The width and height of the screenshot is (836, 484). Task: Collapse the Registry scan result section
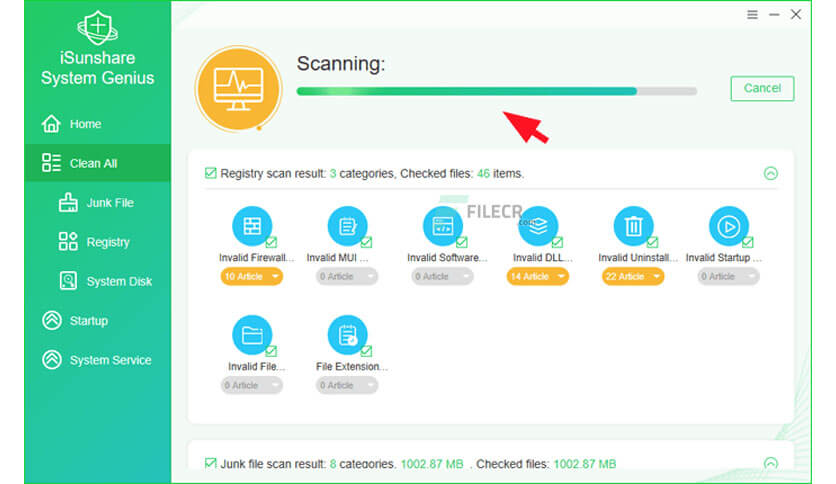click(x=770, y=173)
